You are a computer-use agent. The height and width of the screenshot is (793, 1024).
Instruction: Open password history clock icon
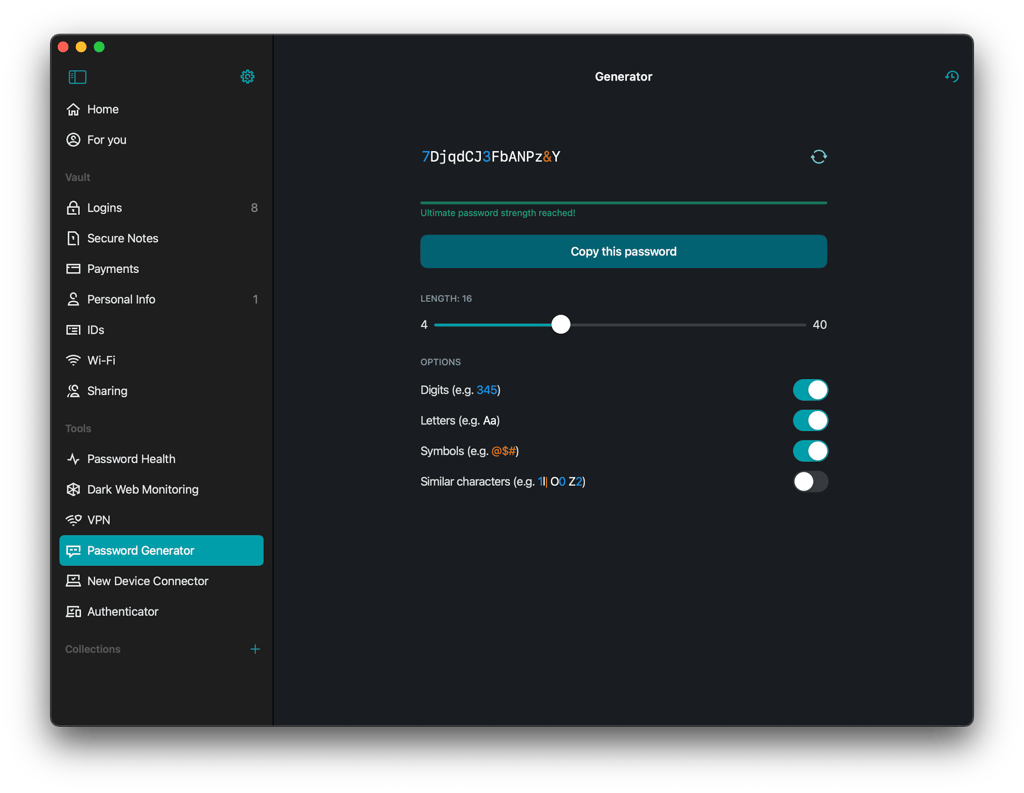(952, 76)
